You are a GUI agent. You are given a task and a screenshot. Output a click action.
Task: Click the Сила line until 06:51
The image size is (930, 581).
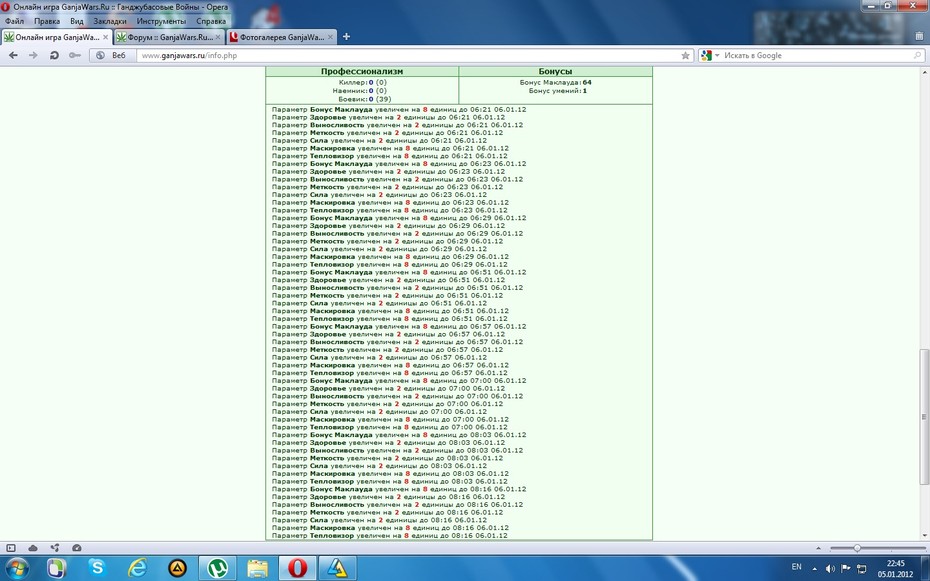tap(379, 303)
